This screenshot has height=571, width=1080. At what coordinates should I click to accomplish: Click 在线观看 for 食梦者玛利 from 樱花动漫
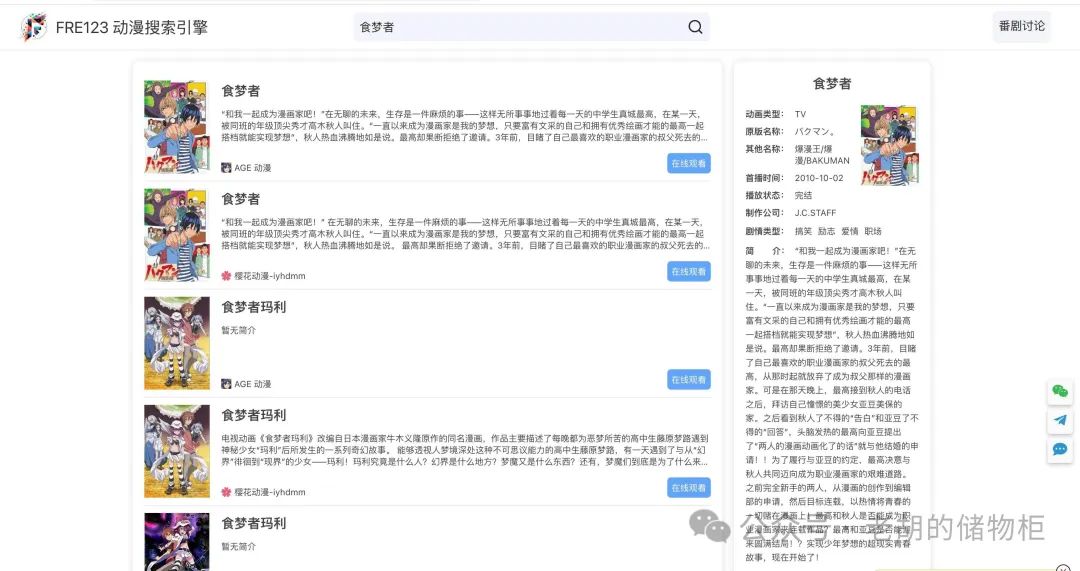[x=689, y=488]
